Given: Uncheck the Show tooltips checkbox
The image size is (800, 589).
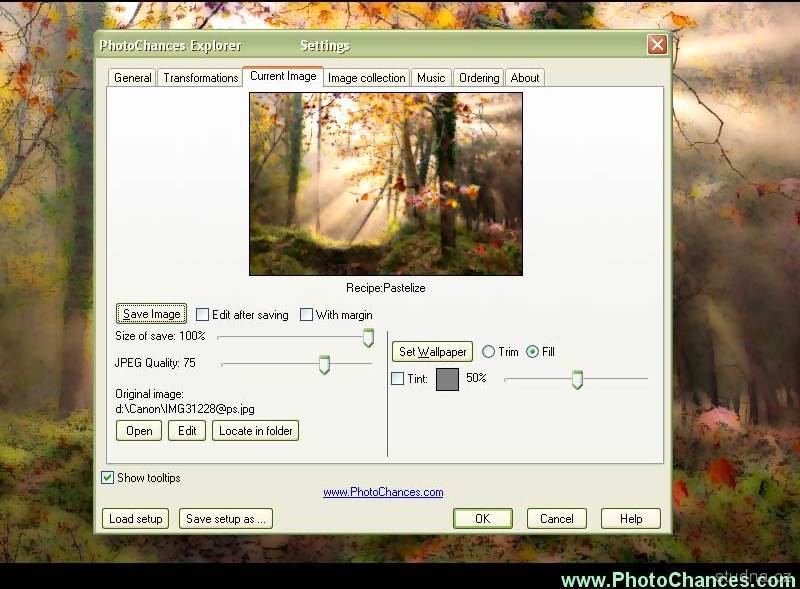Looking at the screenshot, I should pyautogui.click(x=107, y=478).
